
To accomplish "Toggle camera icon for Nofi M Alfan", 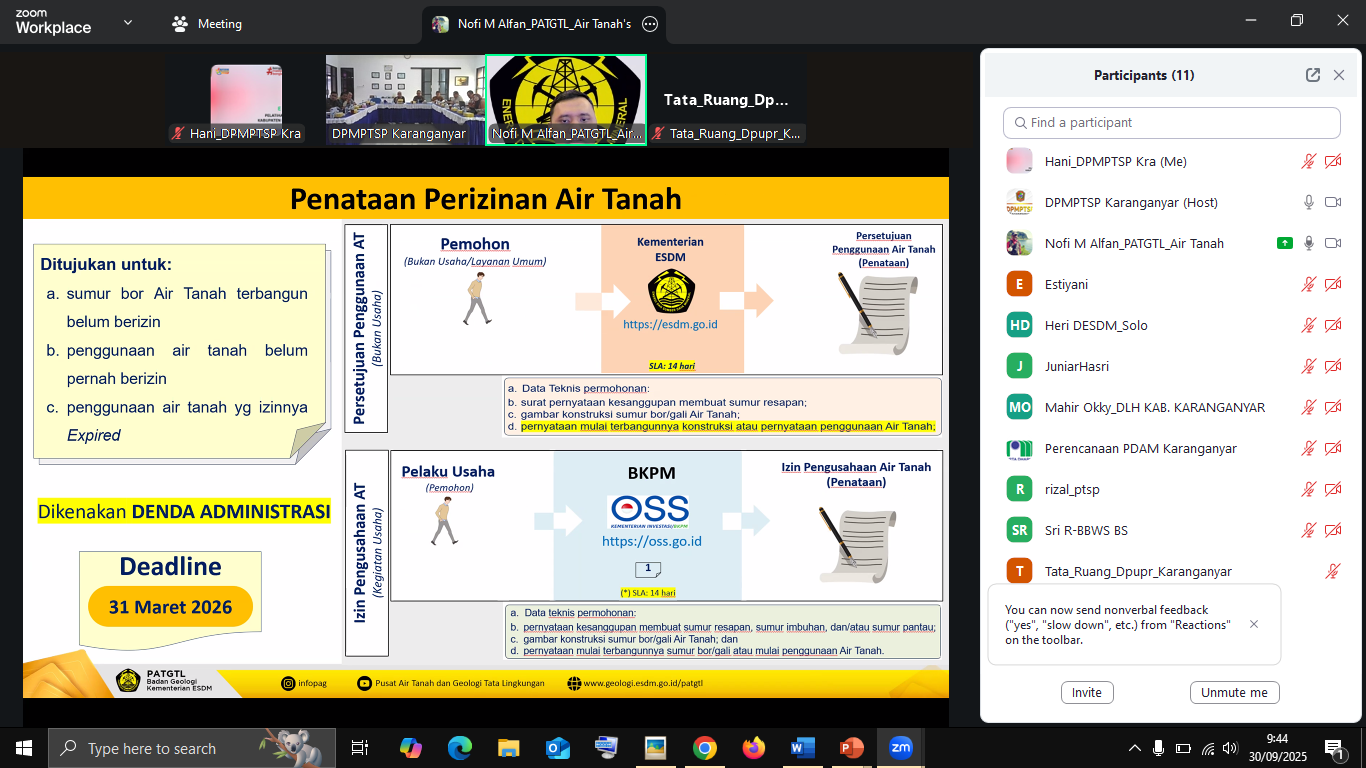I will pyautogui.click(x=1332, y=243).
